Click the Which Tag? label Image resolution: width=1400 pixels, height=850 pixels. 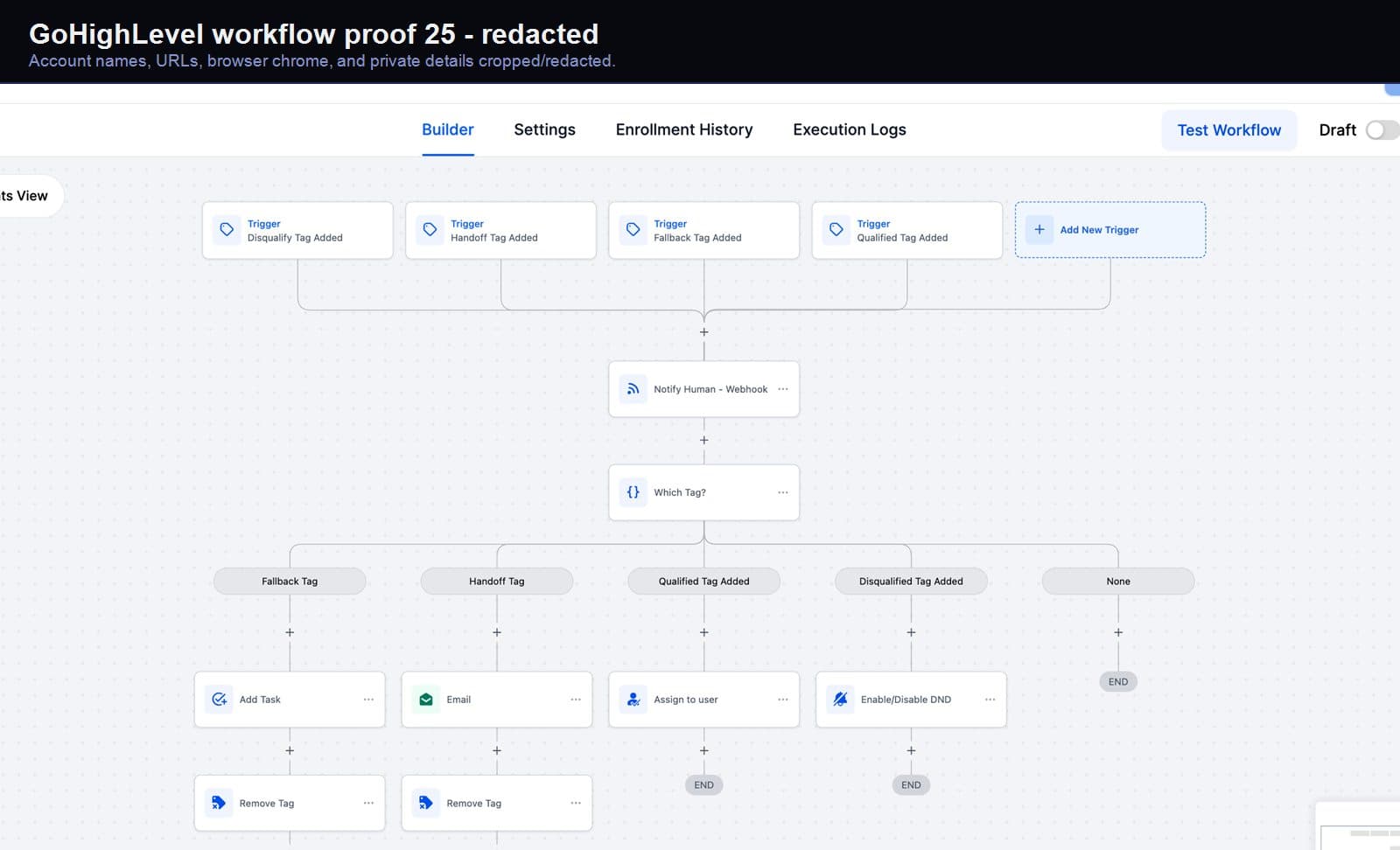680,492
